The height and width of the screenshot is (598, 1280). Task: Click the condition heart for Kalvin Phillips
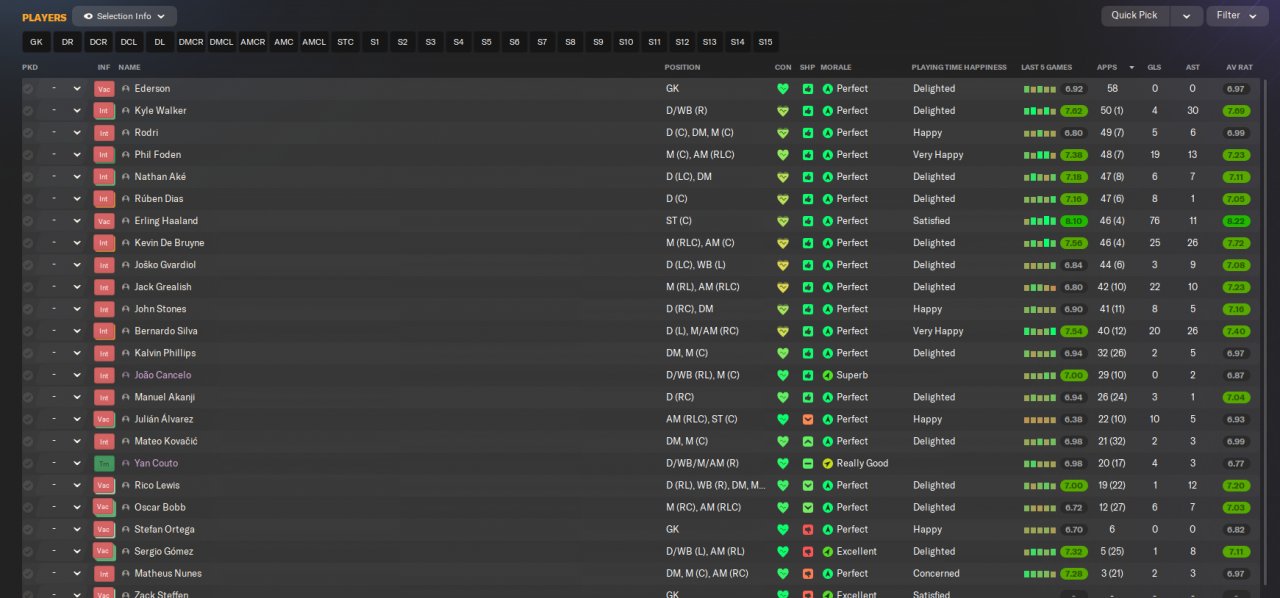pos(783,353)
